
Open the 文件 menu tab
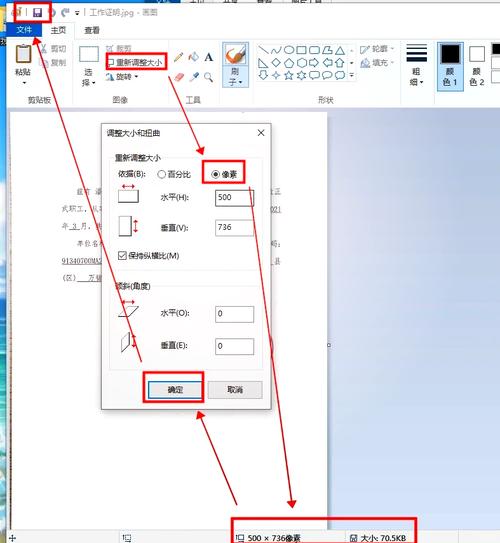coord(24,30)
